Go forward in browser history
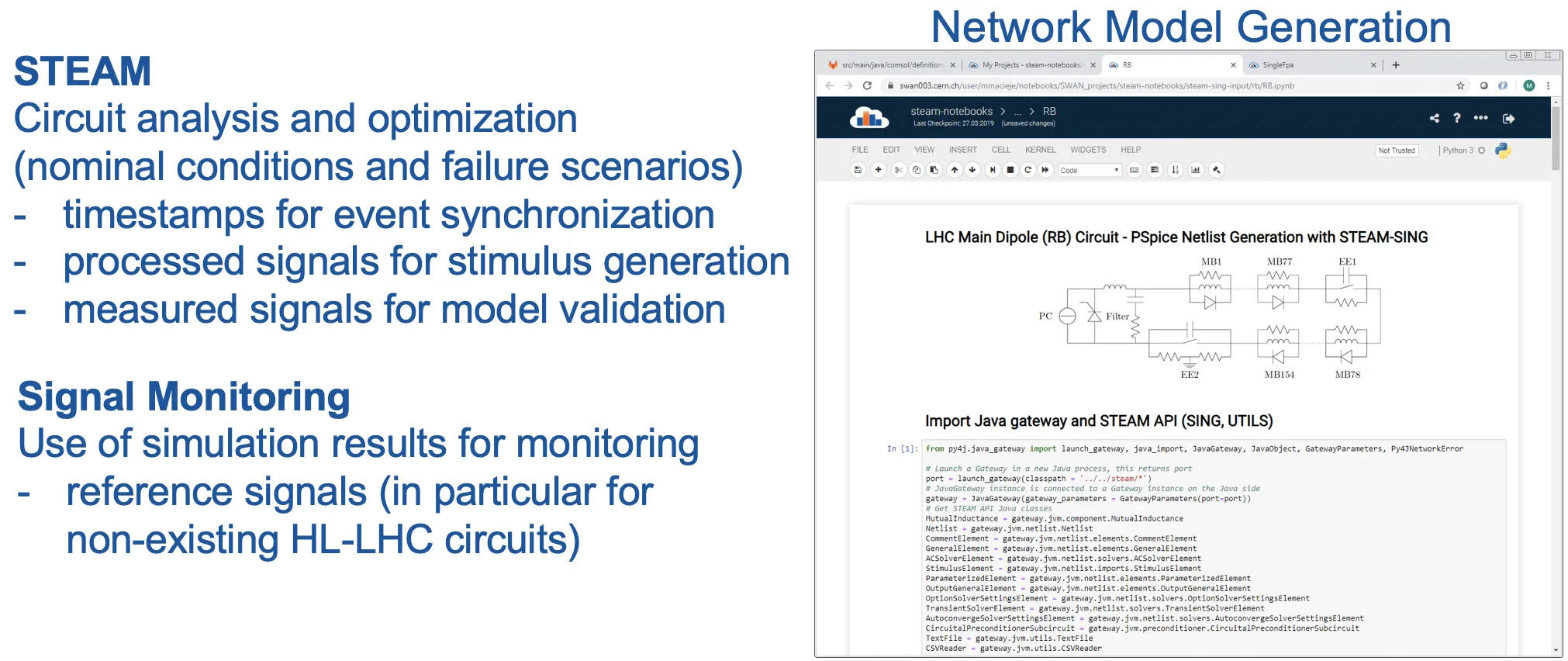 pos(848,85)
